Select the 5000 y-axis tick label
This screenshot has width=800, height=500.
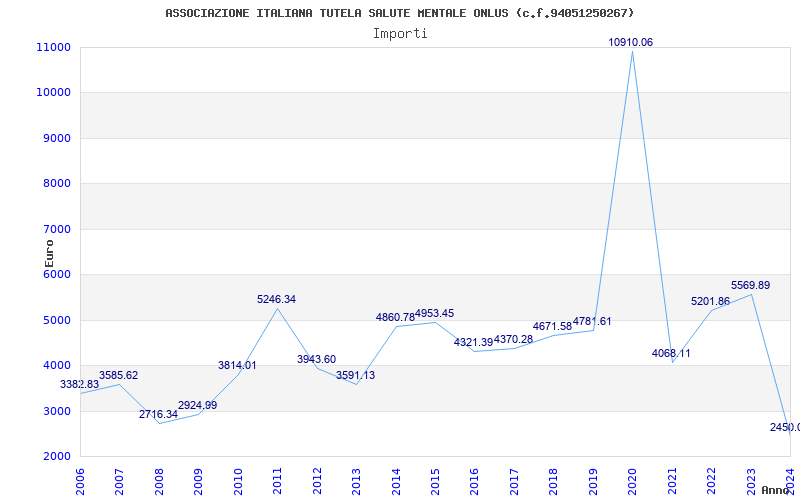point(56,320)
